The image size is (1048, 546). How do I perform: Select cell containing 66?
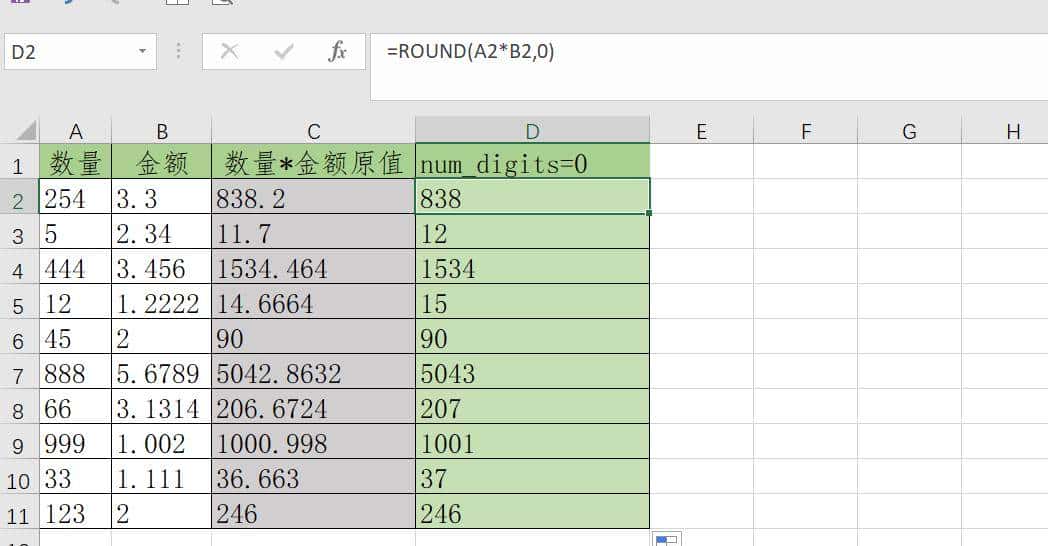click(x=76, y=406)
